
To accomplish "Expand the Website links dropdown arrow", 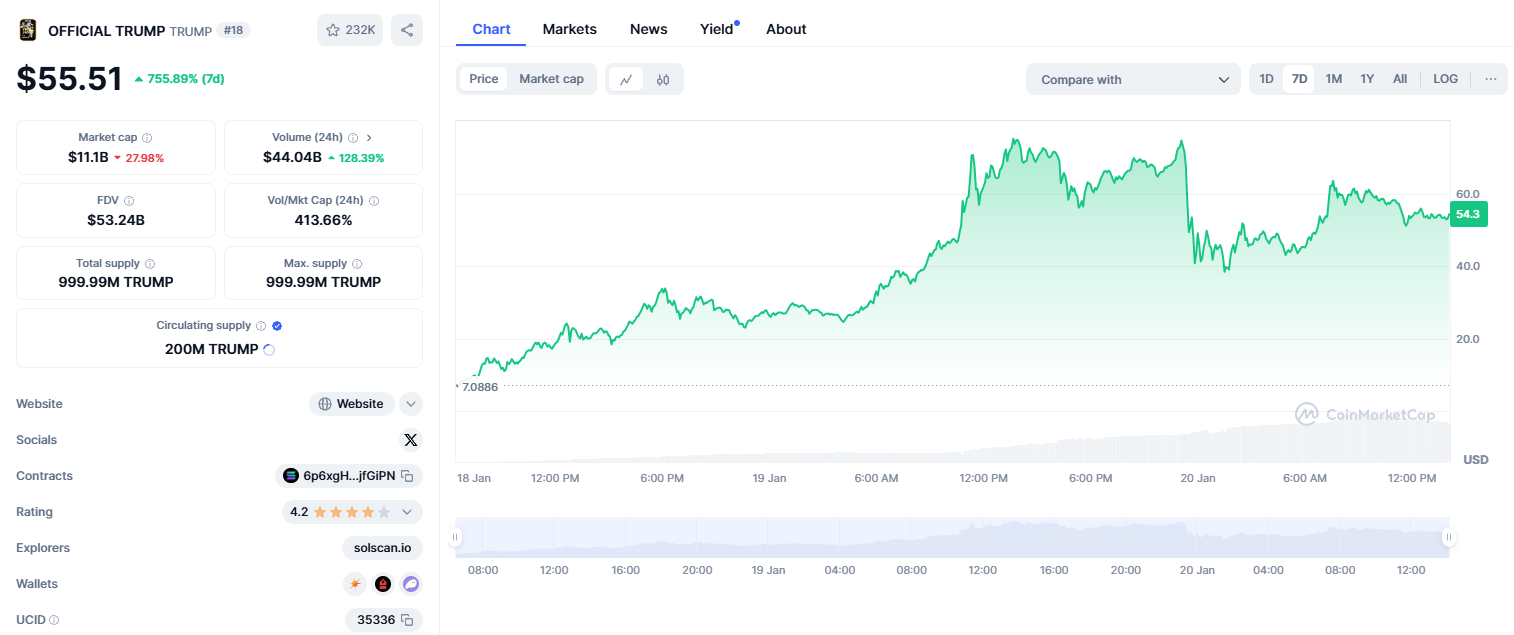I will point(411,404).
